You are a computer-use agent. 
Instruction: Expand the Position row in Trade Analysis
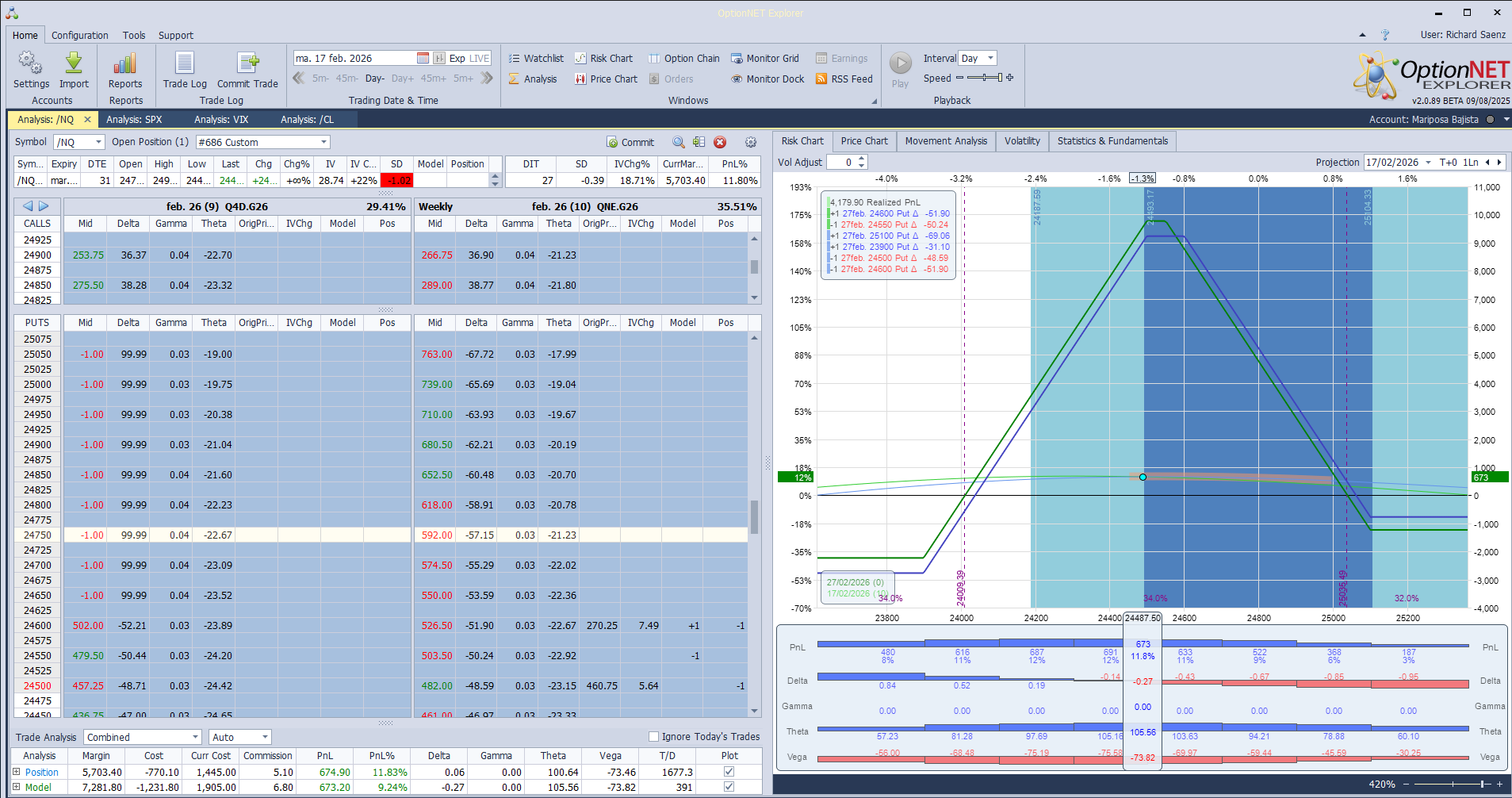click(16, 771)
